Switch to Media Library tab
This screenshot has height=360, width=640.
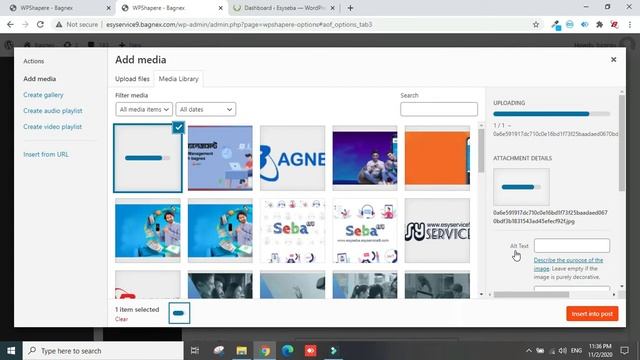click(178, 79)
